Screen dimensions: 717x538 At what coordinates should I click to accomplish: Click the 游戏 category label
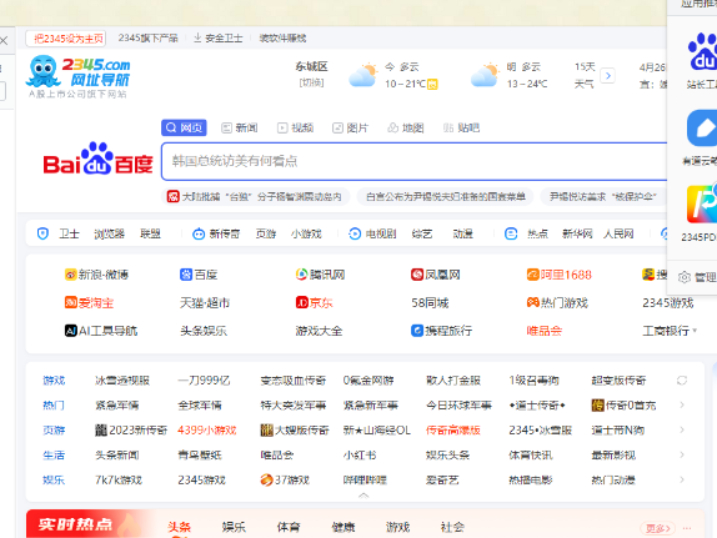[54, 380]
